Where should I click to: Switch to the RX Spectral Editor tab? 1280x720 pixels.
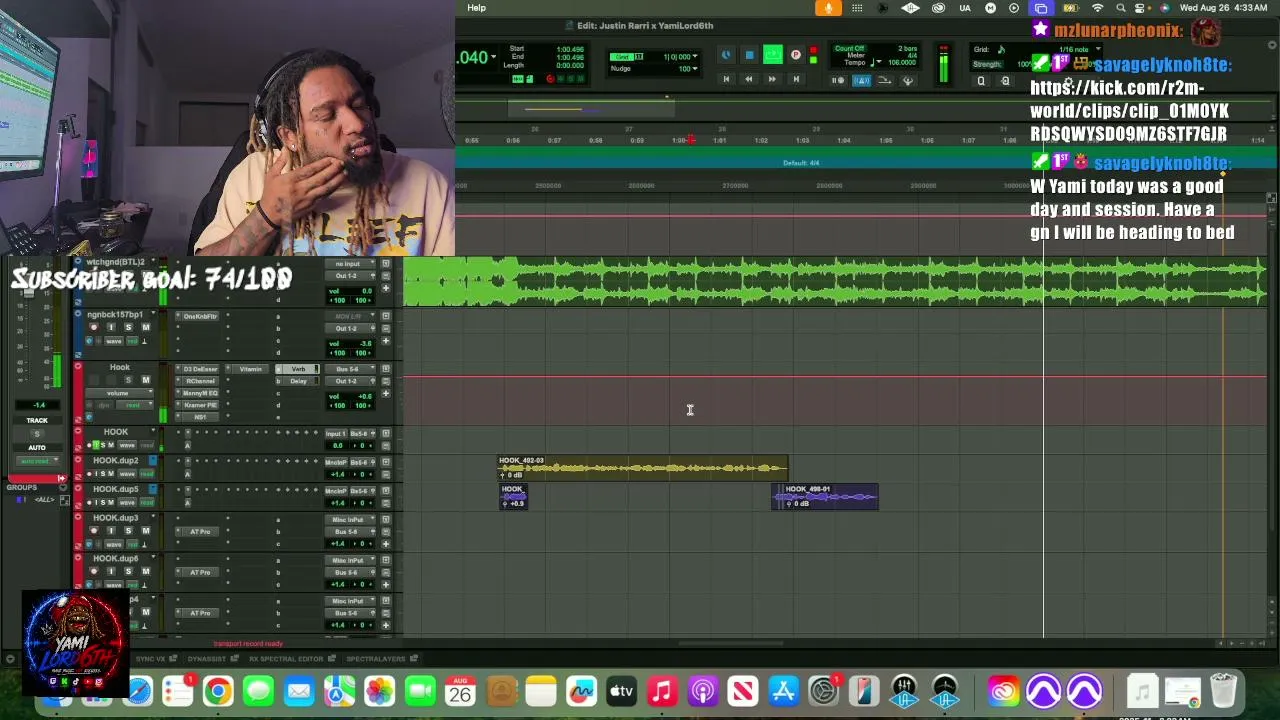pyautogui.click(x=286, y=659)
